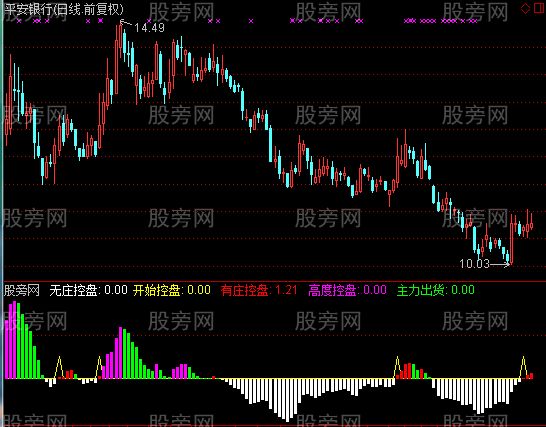This screenshot has height=427, width=546.
Task: Click the chart title 平安银行(日线.前复权)
Action: click(x=64, y=9)
